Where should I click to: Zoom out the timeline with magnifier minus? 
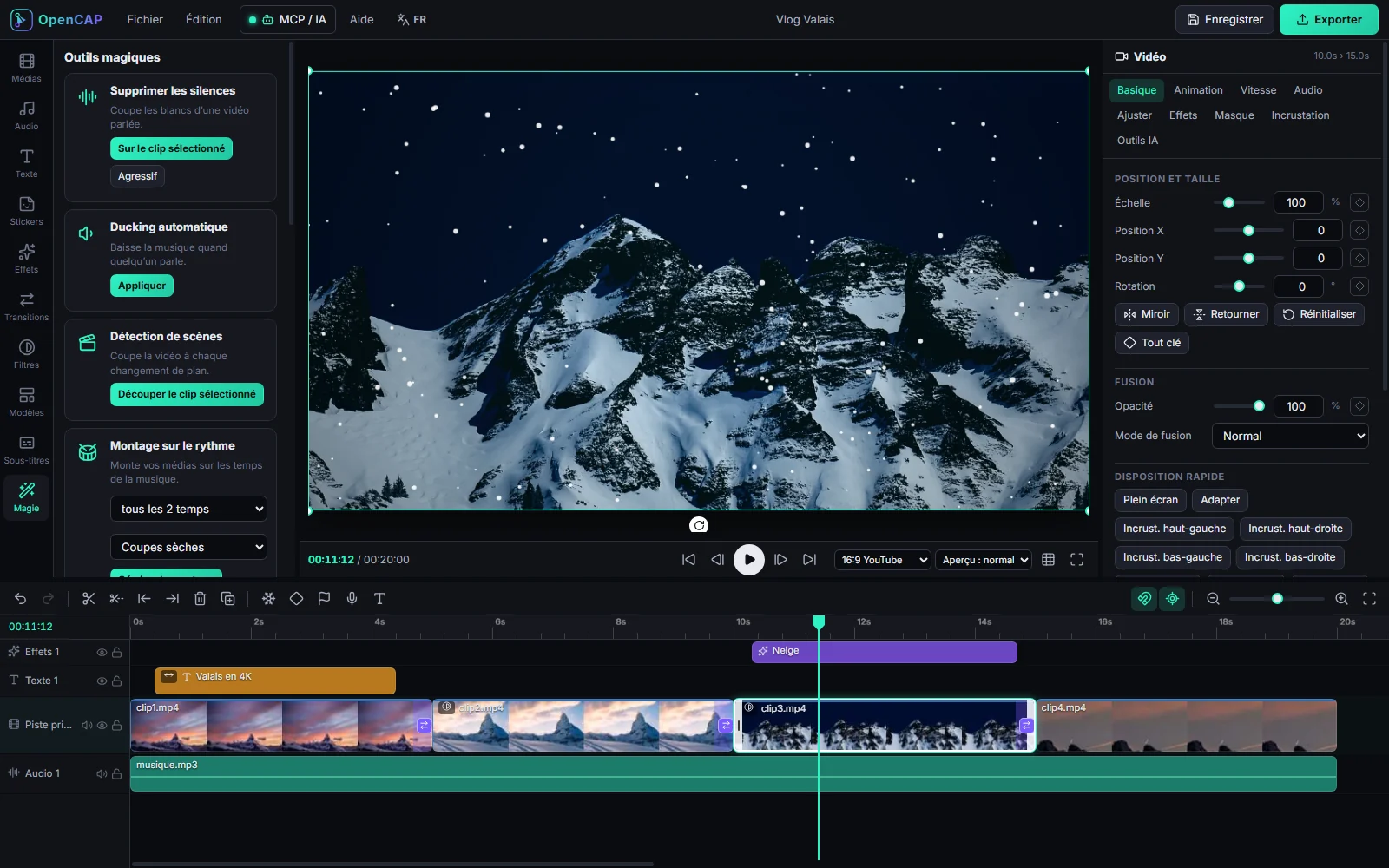[x=1213, y=599]
